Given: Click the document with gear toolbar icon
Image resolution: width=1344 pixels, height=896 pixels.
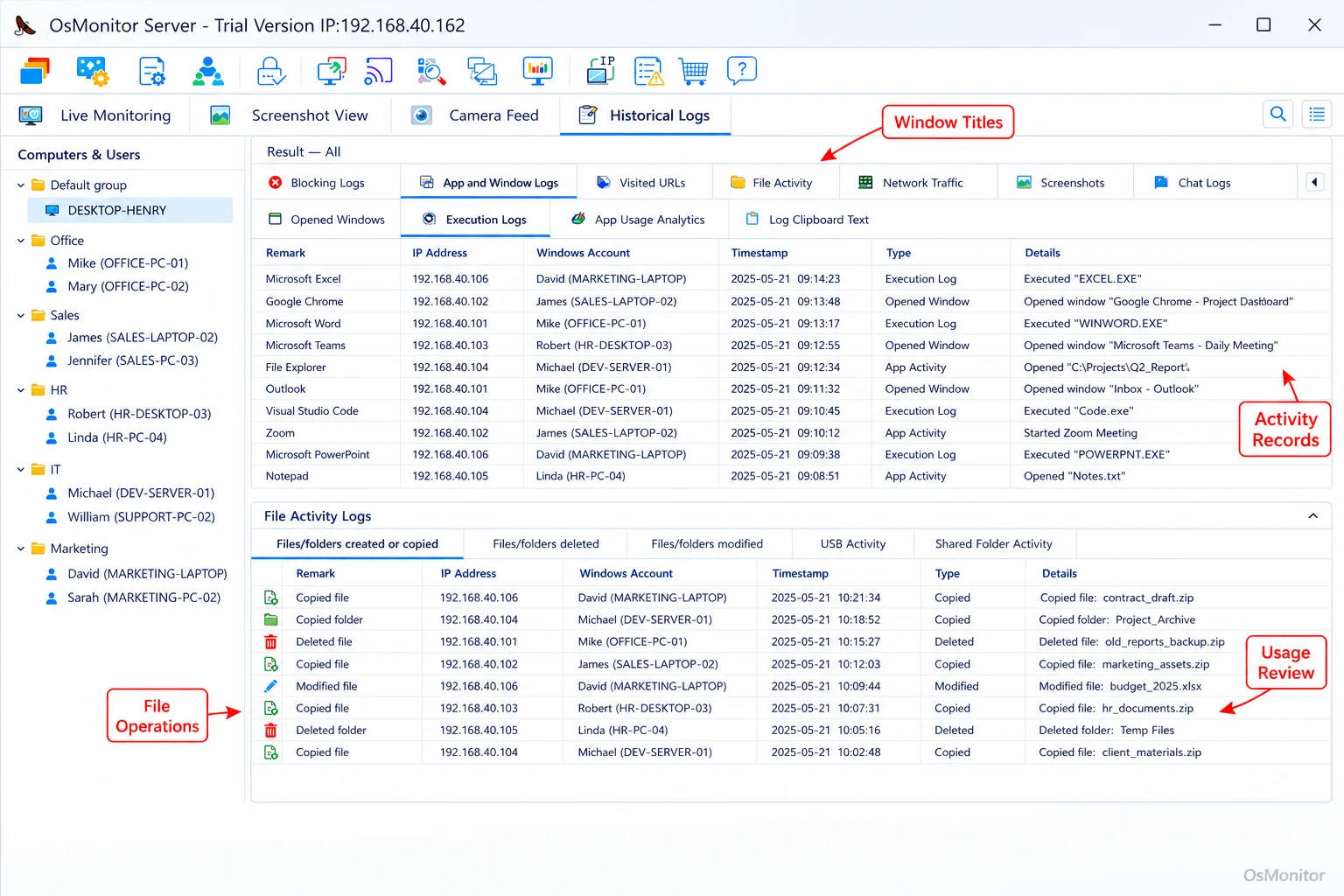Looking at the screenshot, I should click(x=151, y=71).
